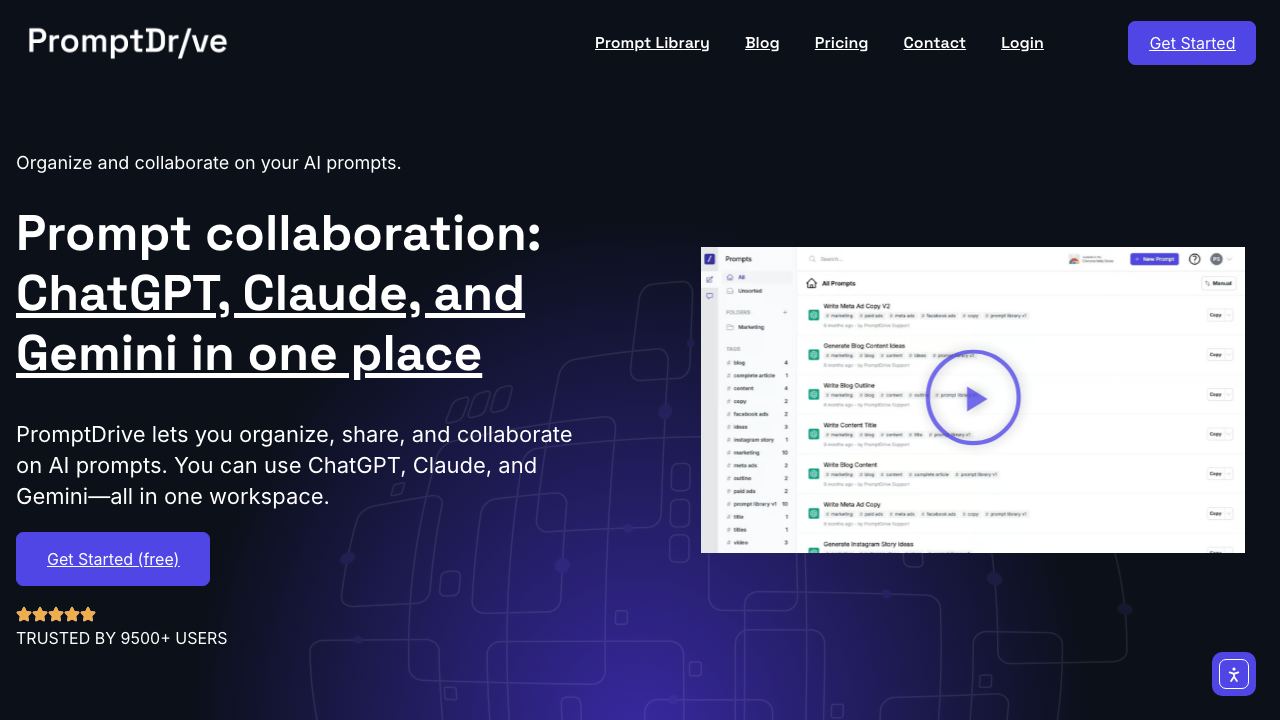
Task: Click the five-star rating icons
Action: click(56, 614)
